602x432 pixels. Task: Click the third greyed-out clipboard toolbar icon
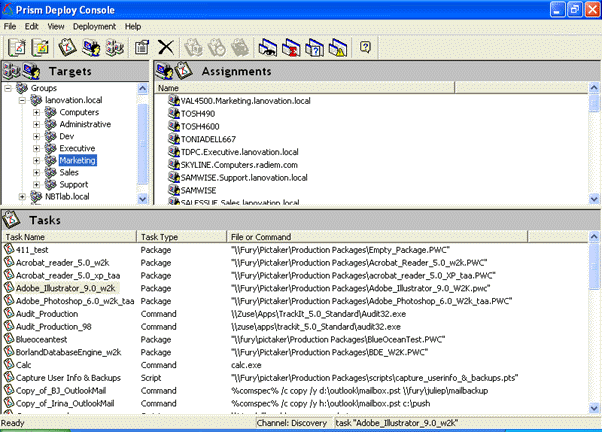(240, 48)
